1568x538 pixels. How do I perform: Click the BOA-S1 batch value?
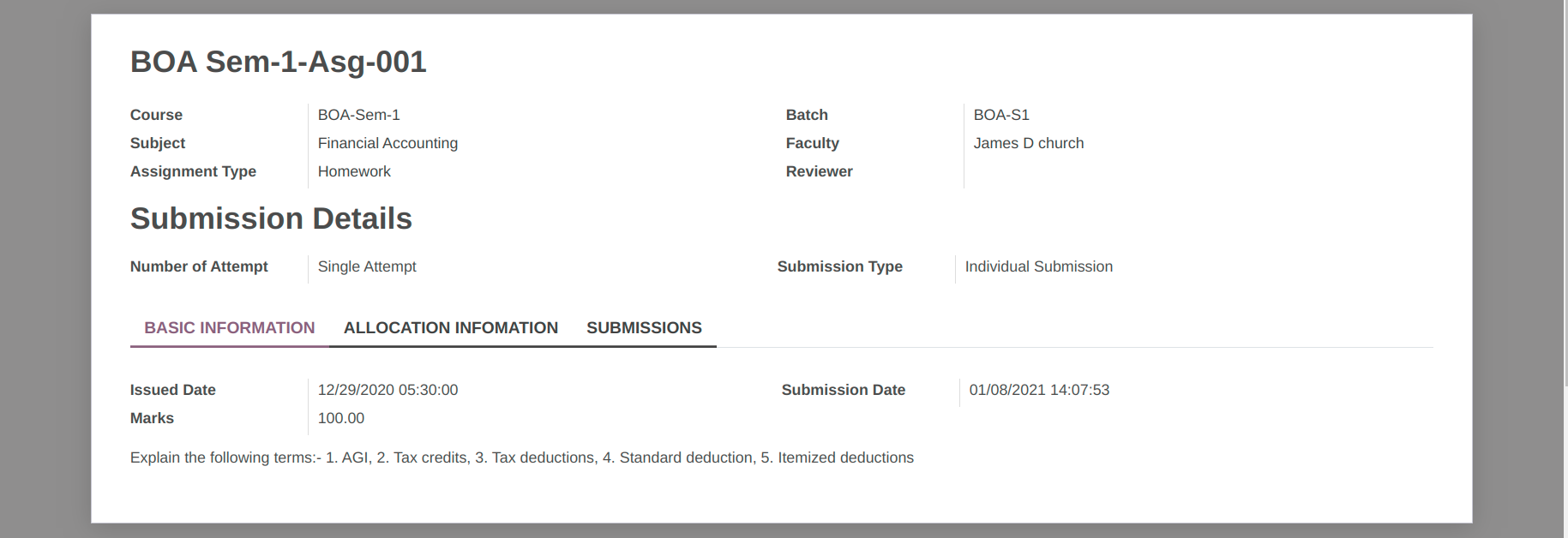[x=1001, y=115]
